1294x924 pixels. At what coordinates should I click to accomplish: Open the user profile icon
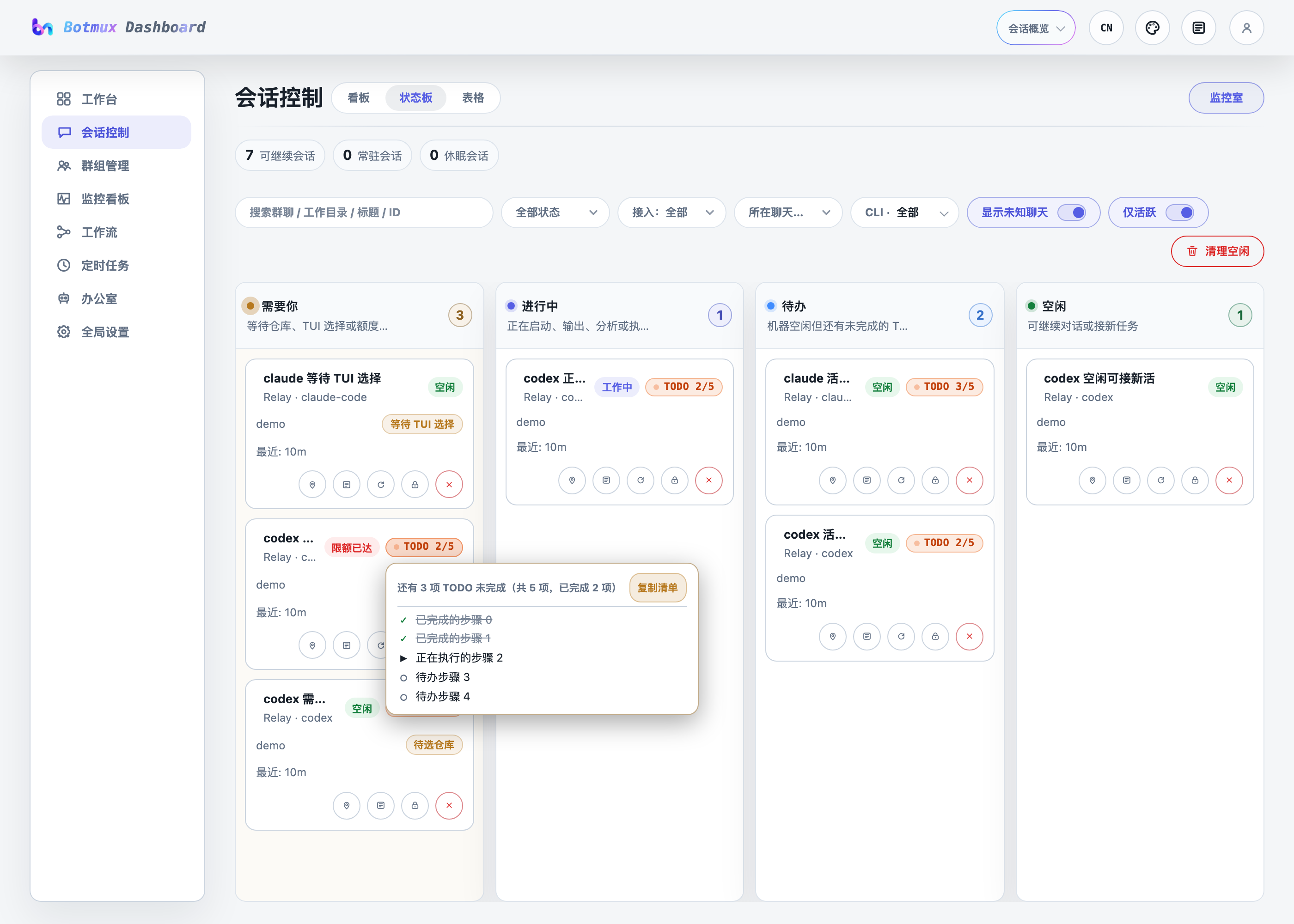click(1246, 28)
